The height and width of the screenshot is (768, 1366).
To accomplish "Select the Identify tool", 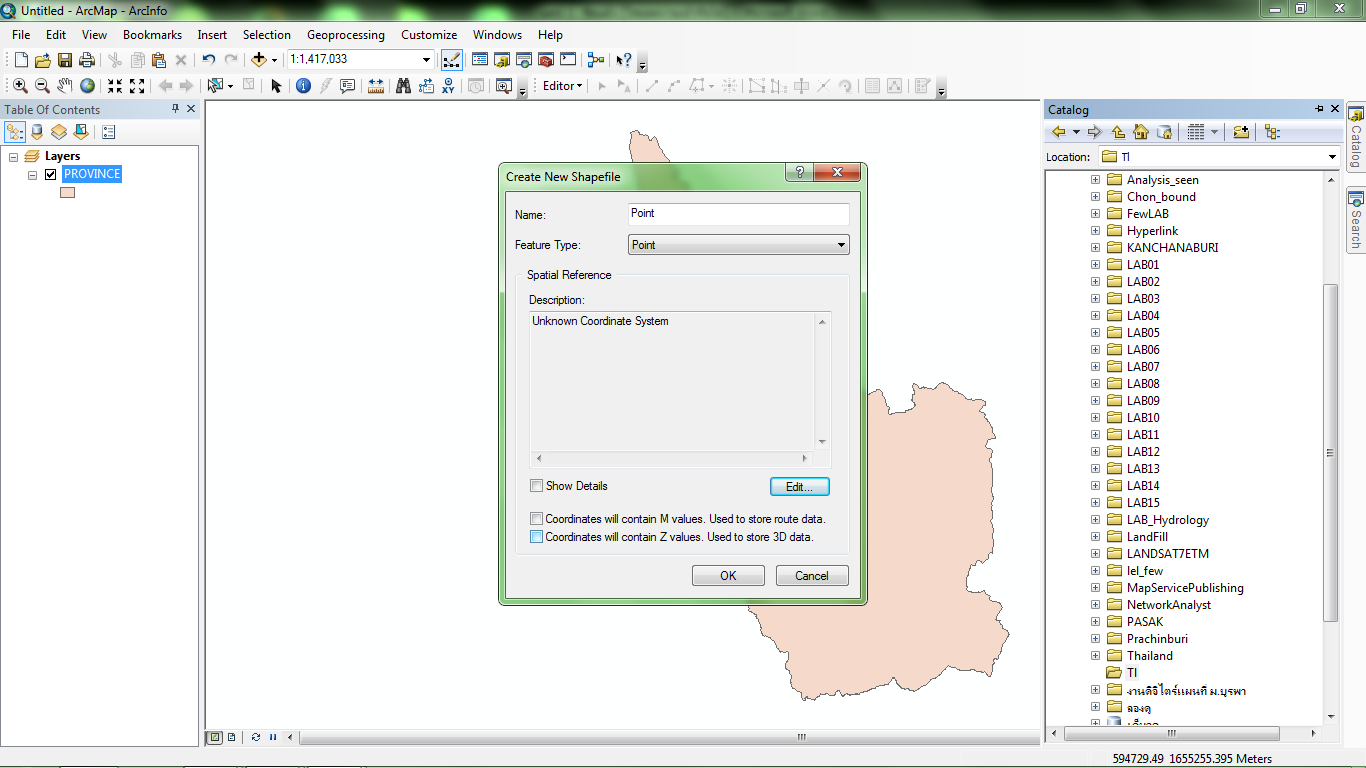I will click(303, 85).
